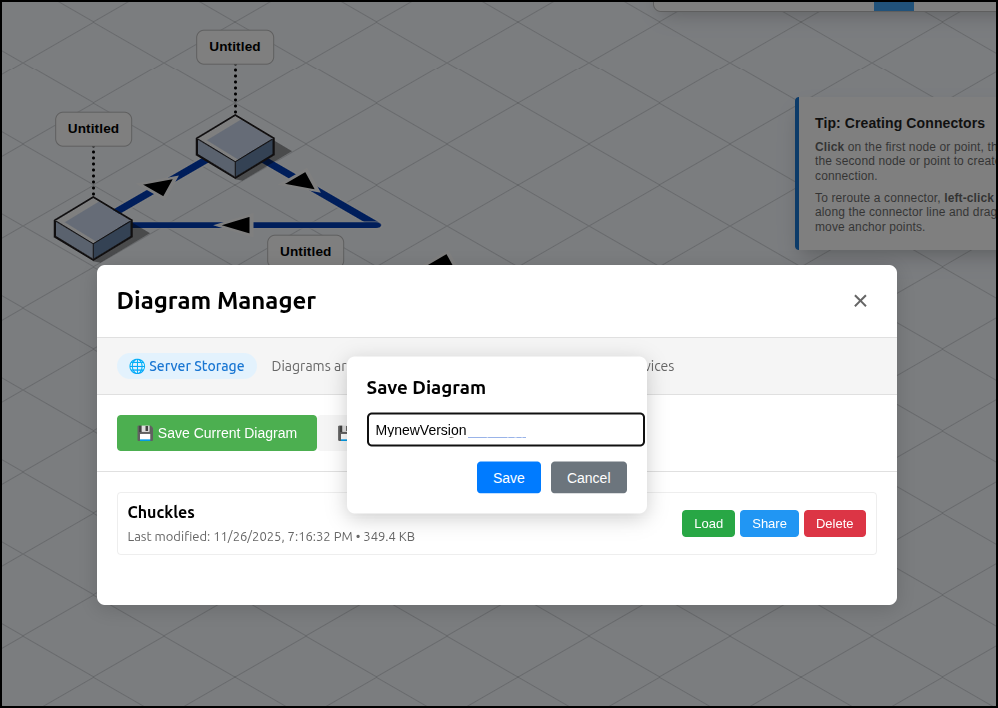Focus the diagram name field containing MynewVersion
This screenshot has width=998, height=708.
505,430
